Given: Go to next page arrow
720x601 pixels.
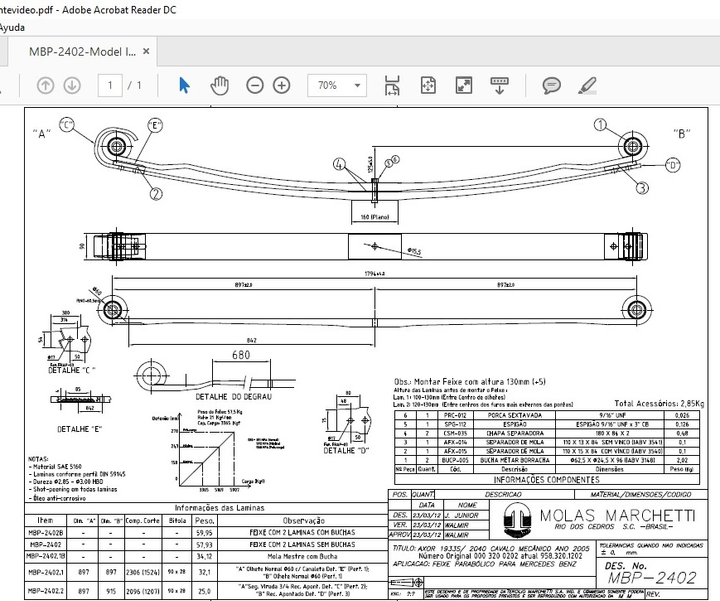Looking at the screenshot, I should tap(71, 85).
